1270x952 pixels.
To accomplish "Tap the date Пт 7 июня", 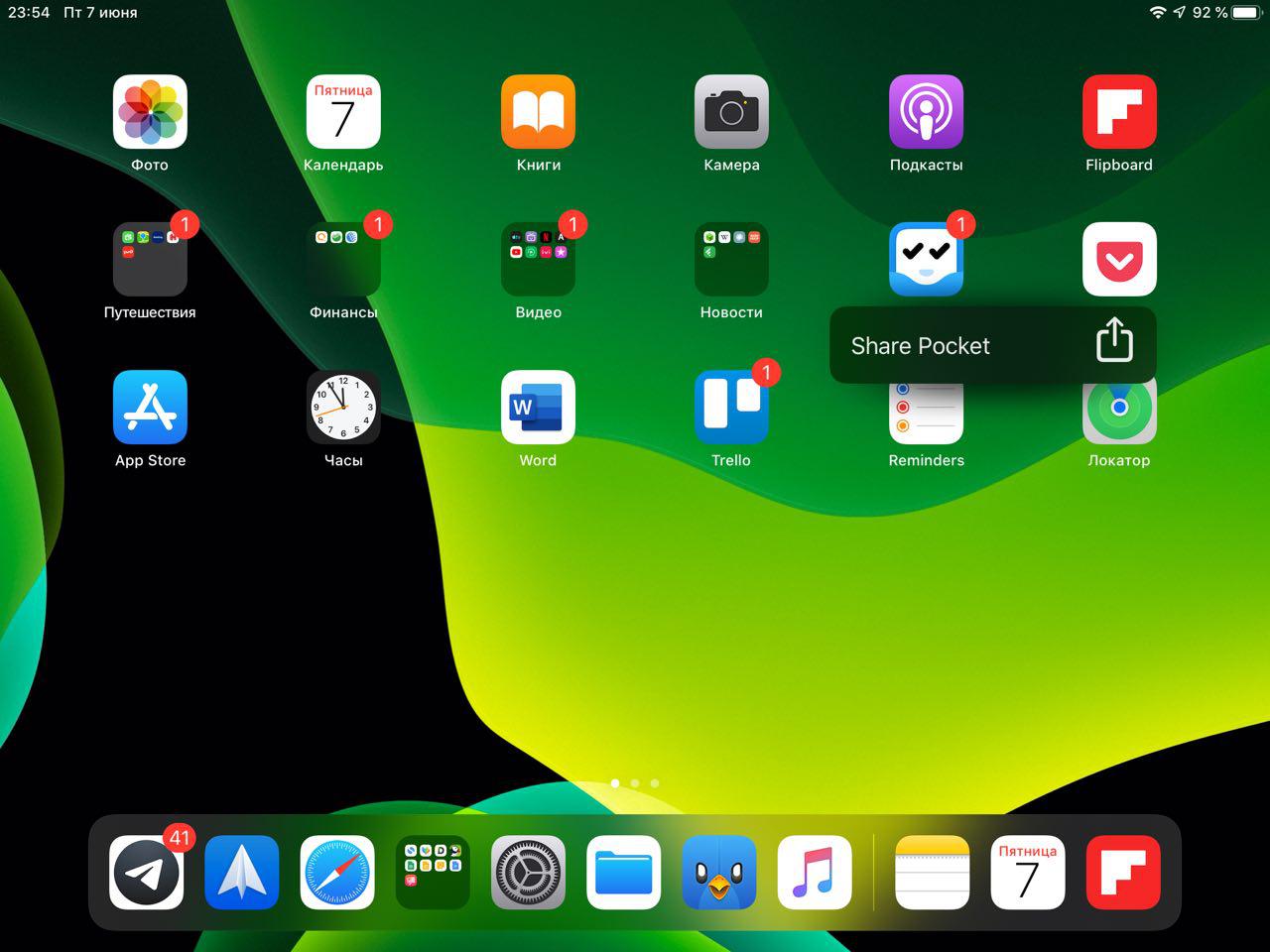I will [x=100, y=12].
